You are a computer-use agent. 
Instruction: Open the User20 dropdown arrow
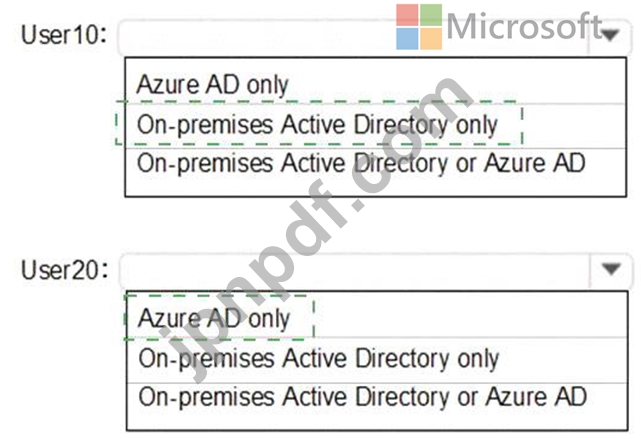pyautogui.click(x=611, y=269)
